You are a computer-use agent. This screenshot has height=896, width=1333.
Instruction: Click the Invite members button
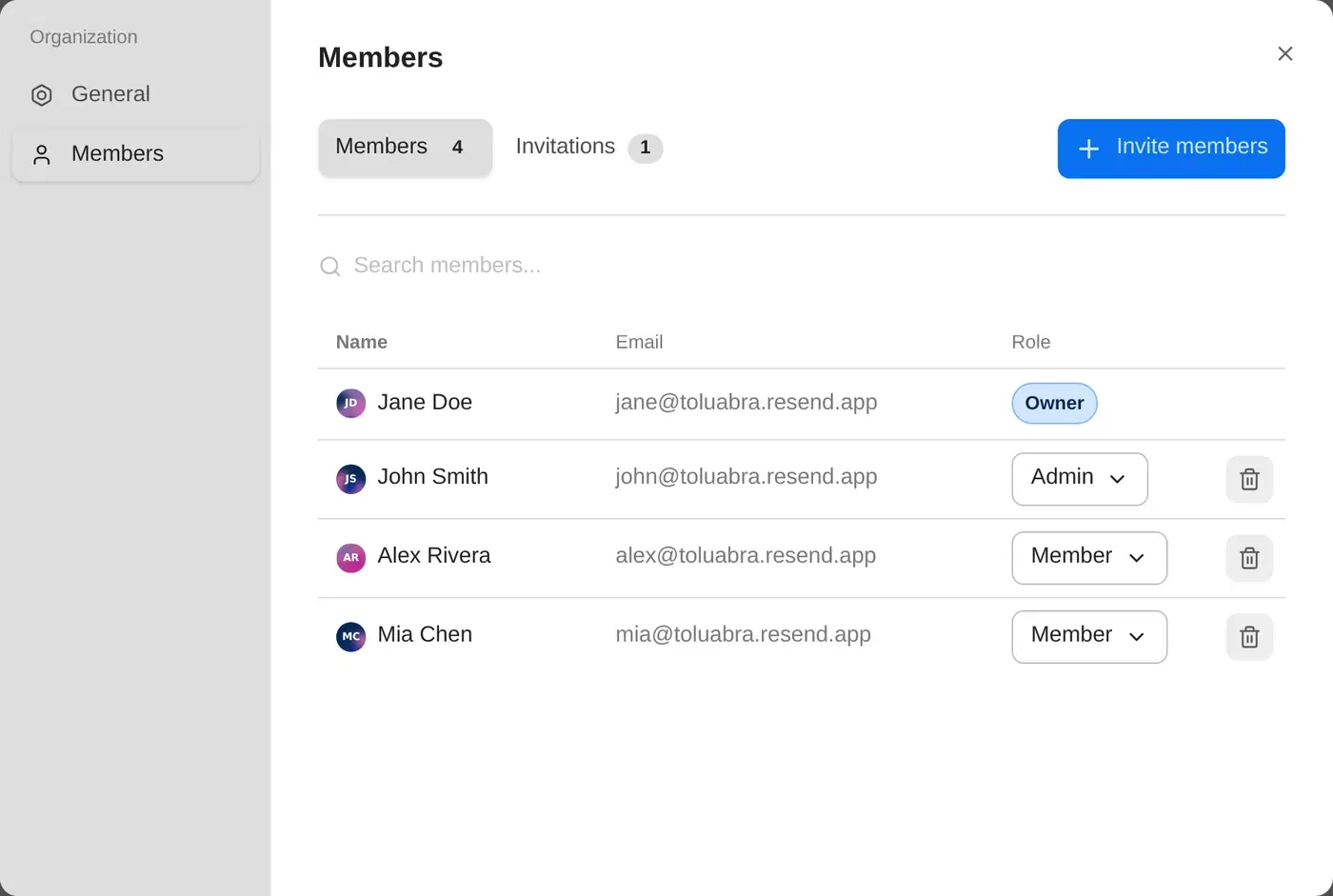click(x=1171, y=149)
